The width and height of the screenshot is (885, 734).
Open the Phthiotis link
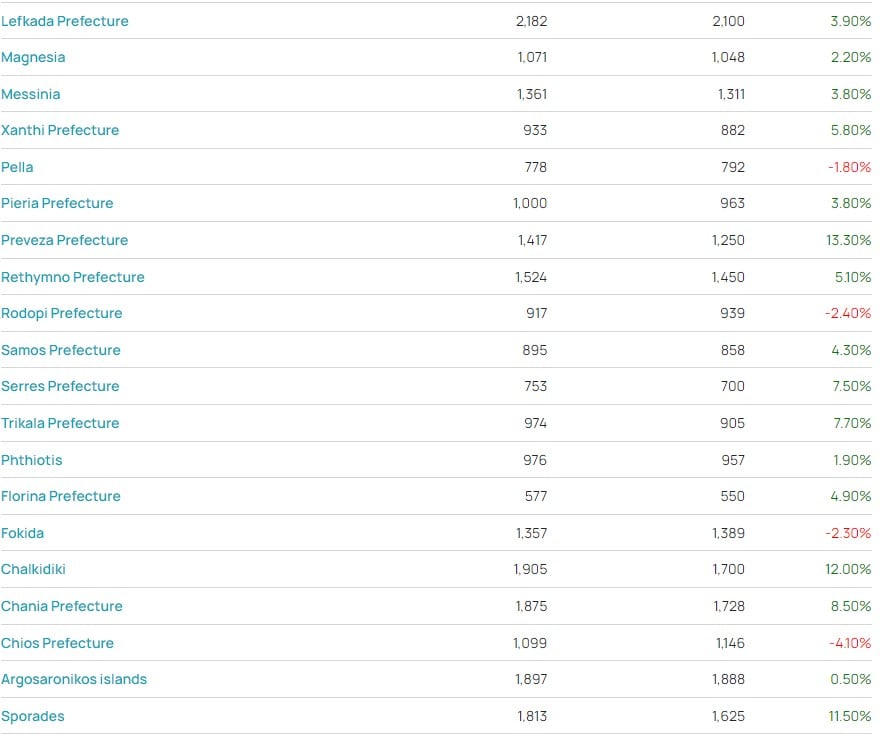(x=32, y=460)
